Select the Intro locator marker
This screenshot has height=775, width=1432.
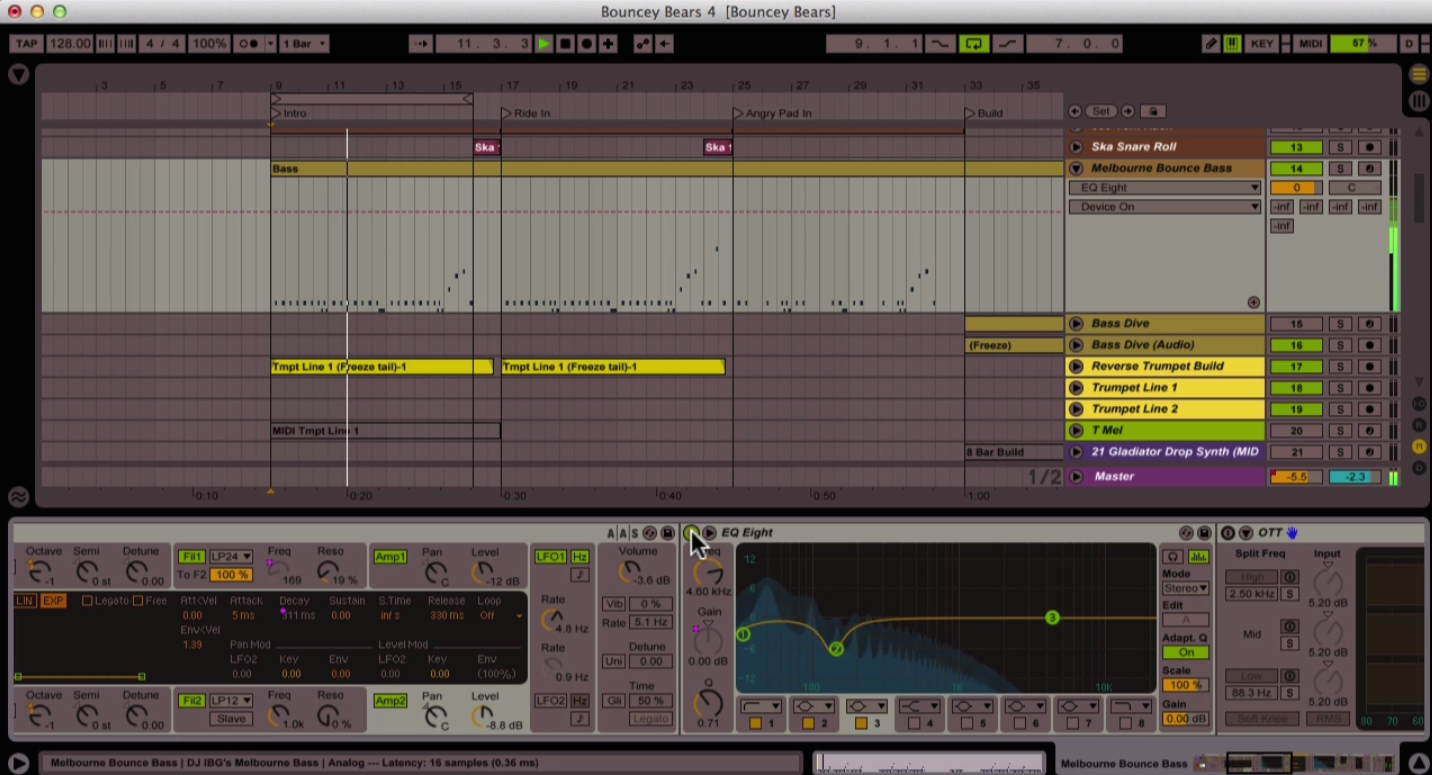pos(289,113)
